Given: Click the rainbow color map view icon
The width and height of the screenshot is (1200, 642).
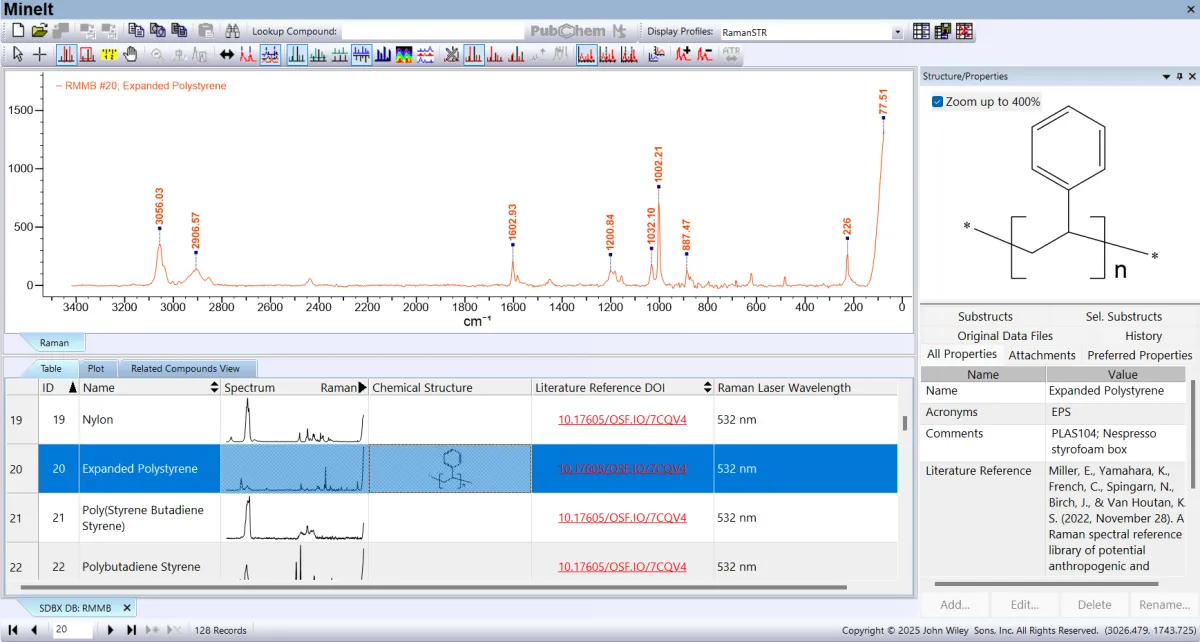Looking at the screenshot, I should pyautogui.click(x=404, y=55).
